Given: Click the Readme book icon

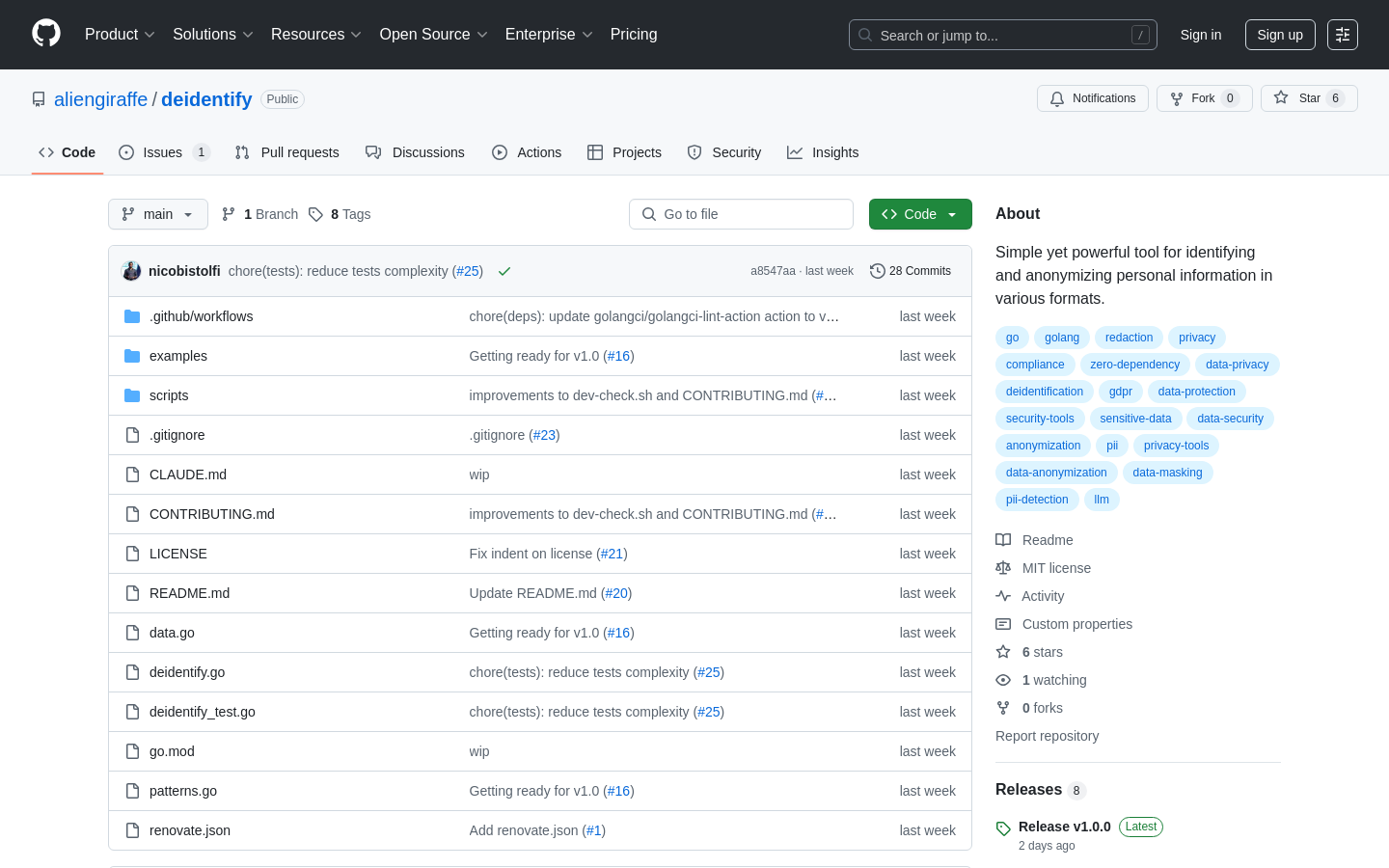Looking at the screenshot, I should pyautogui.click(x=1003, y=540).
